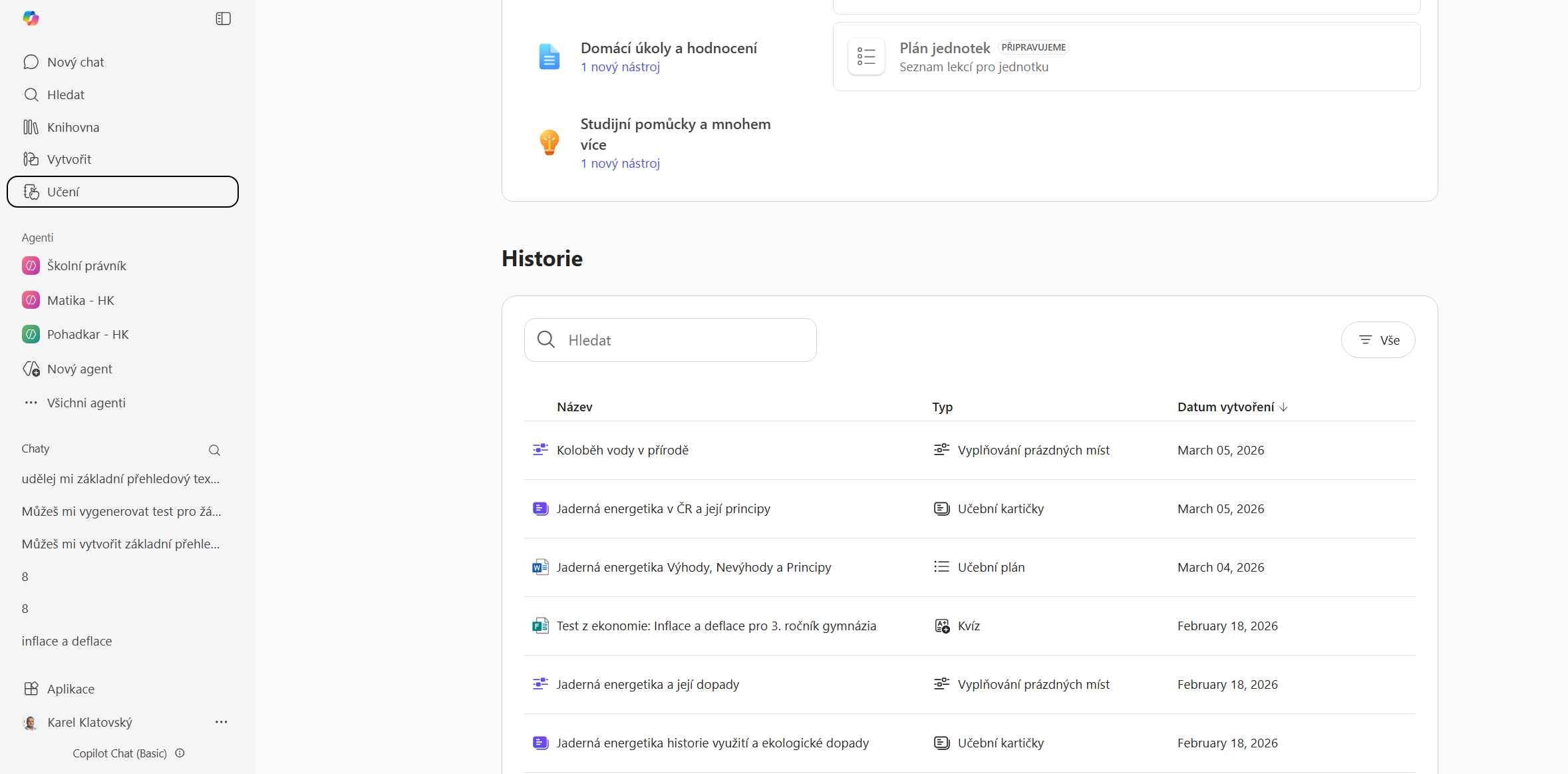Image resolution: width=1568 pixels, height=774 pixels.
Task: Open Knihovna from sidebar
Action: [73, 127]
